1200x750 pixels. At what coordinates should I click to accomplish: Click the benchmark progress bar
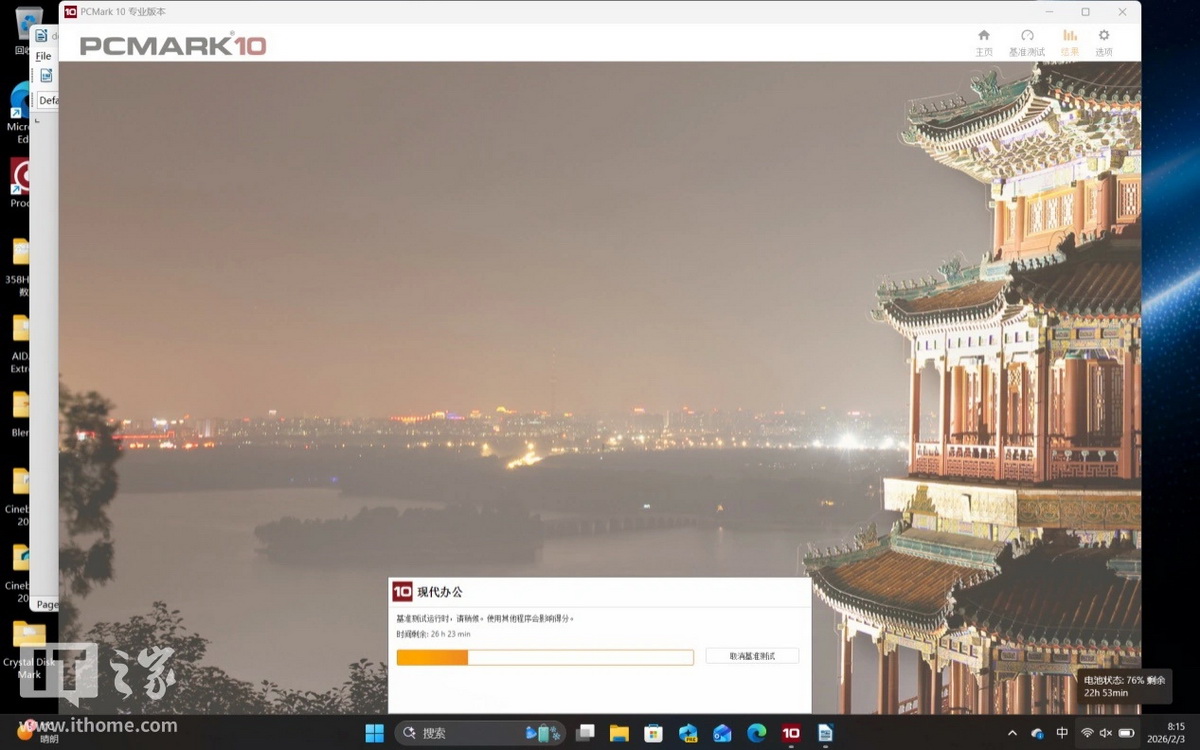[545, 657]
